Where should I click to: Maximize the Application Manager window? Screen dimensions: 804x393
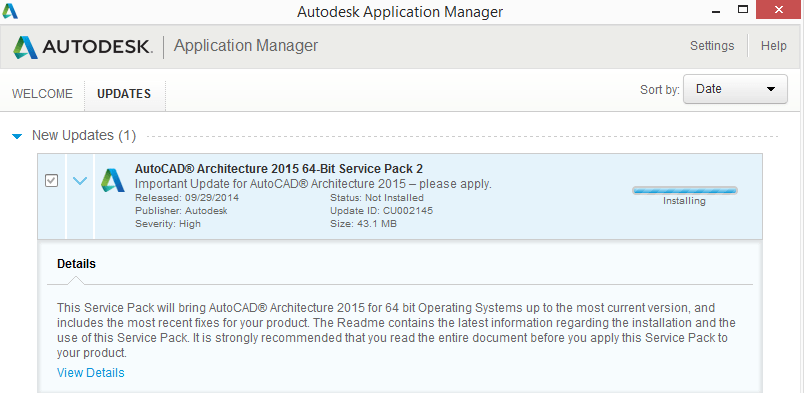tap(743, 9)
